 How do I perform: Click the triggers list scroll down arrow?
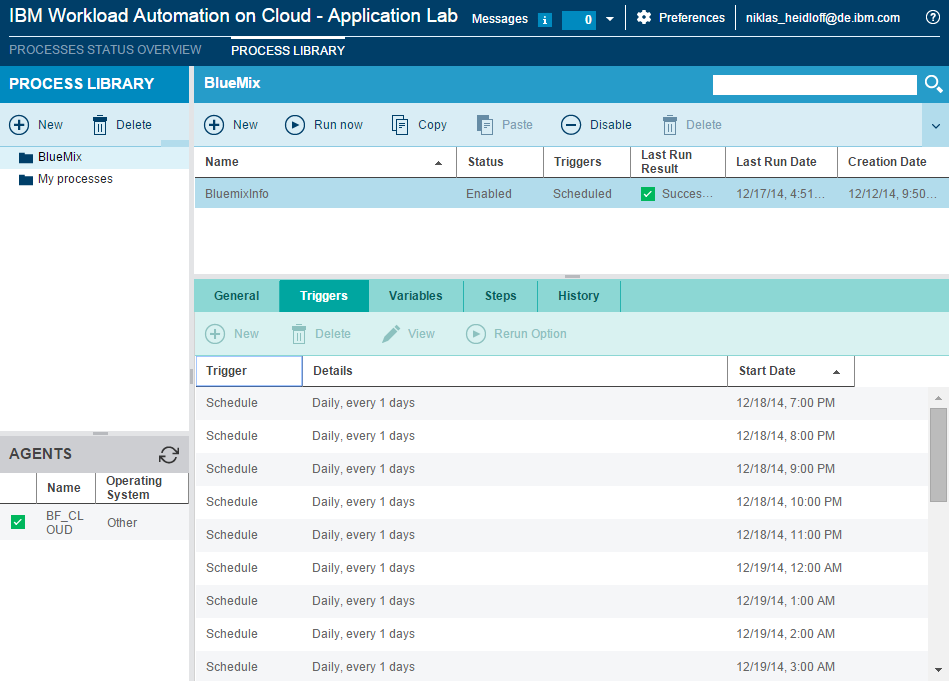[938, 669]
